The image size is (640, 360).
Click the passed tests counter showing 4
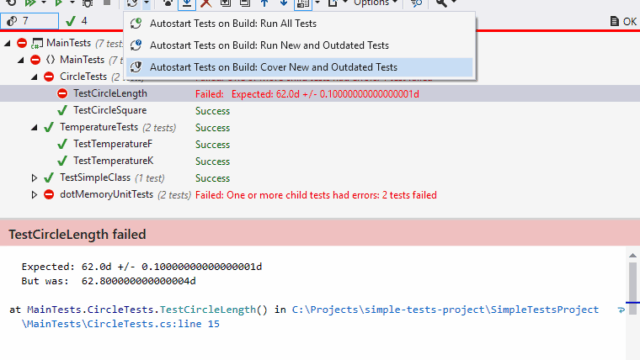76,21
